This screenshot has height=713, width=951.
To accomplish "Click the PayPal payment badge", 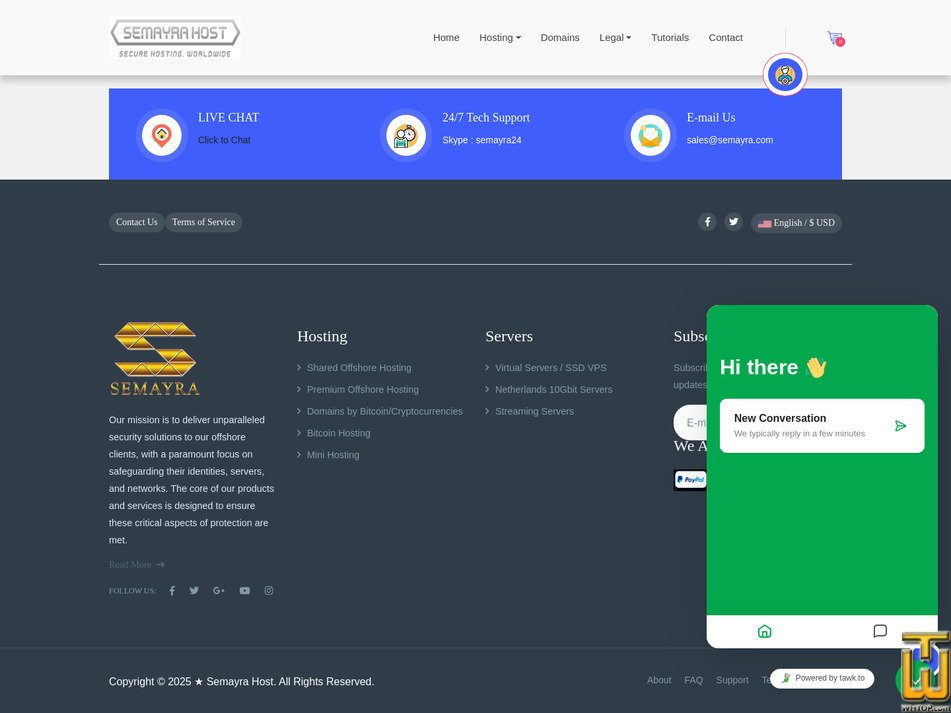I will click(x=690, y=480).
